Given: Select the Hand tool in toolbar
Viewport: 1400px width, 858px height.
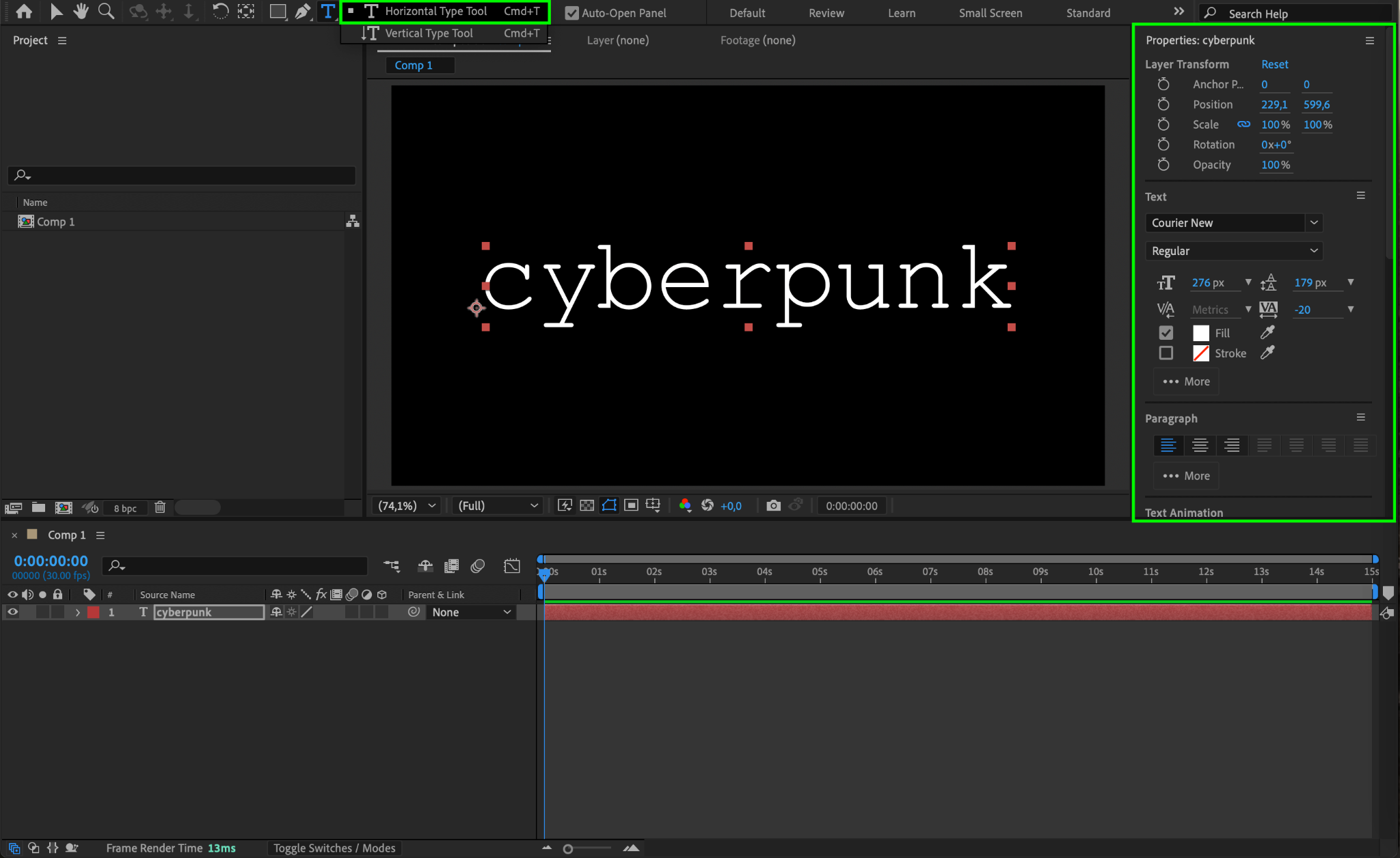Looking at the screenshot, I should (x=81, y=11).
